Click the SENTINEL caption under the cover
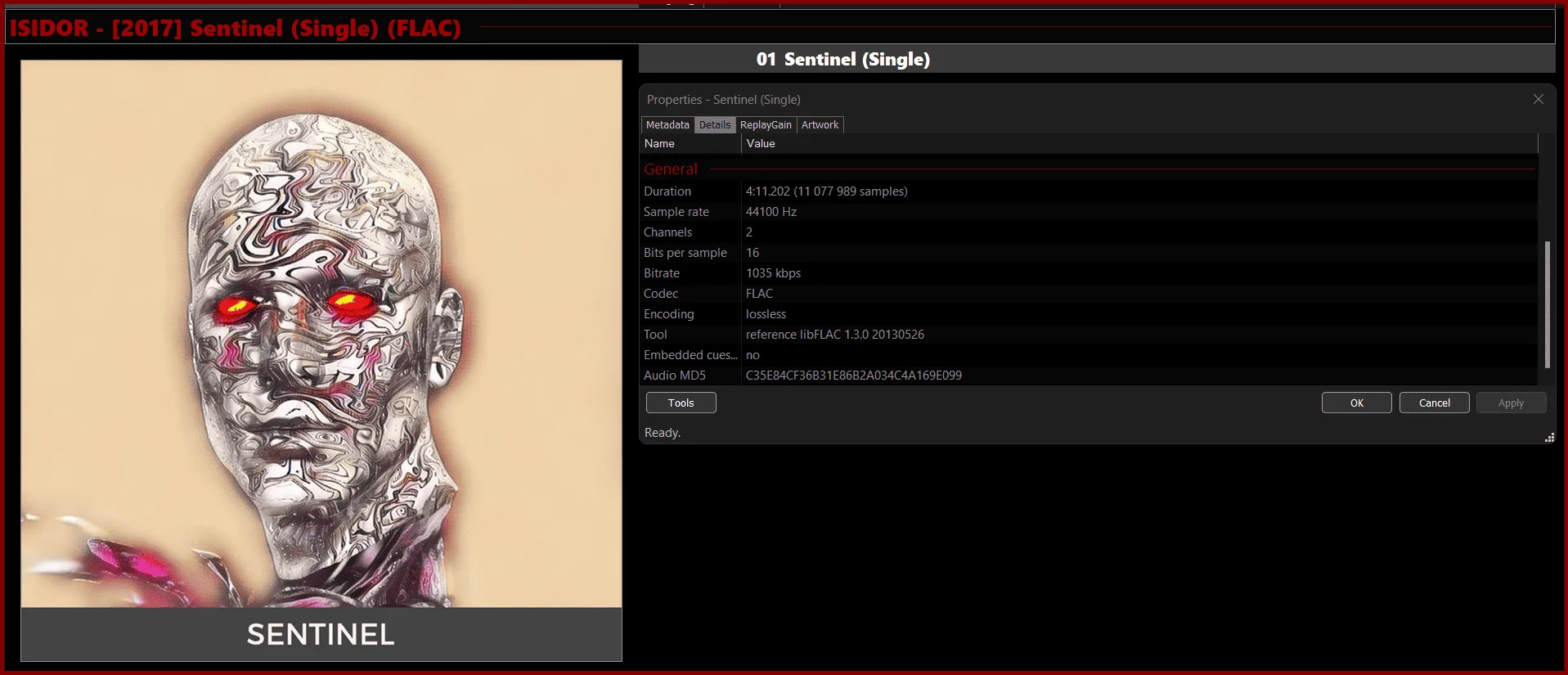 (321, 634)
